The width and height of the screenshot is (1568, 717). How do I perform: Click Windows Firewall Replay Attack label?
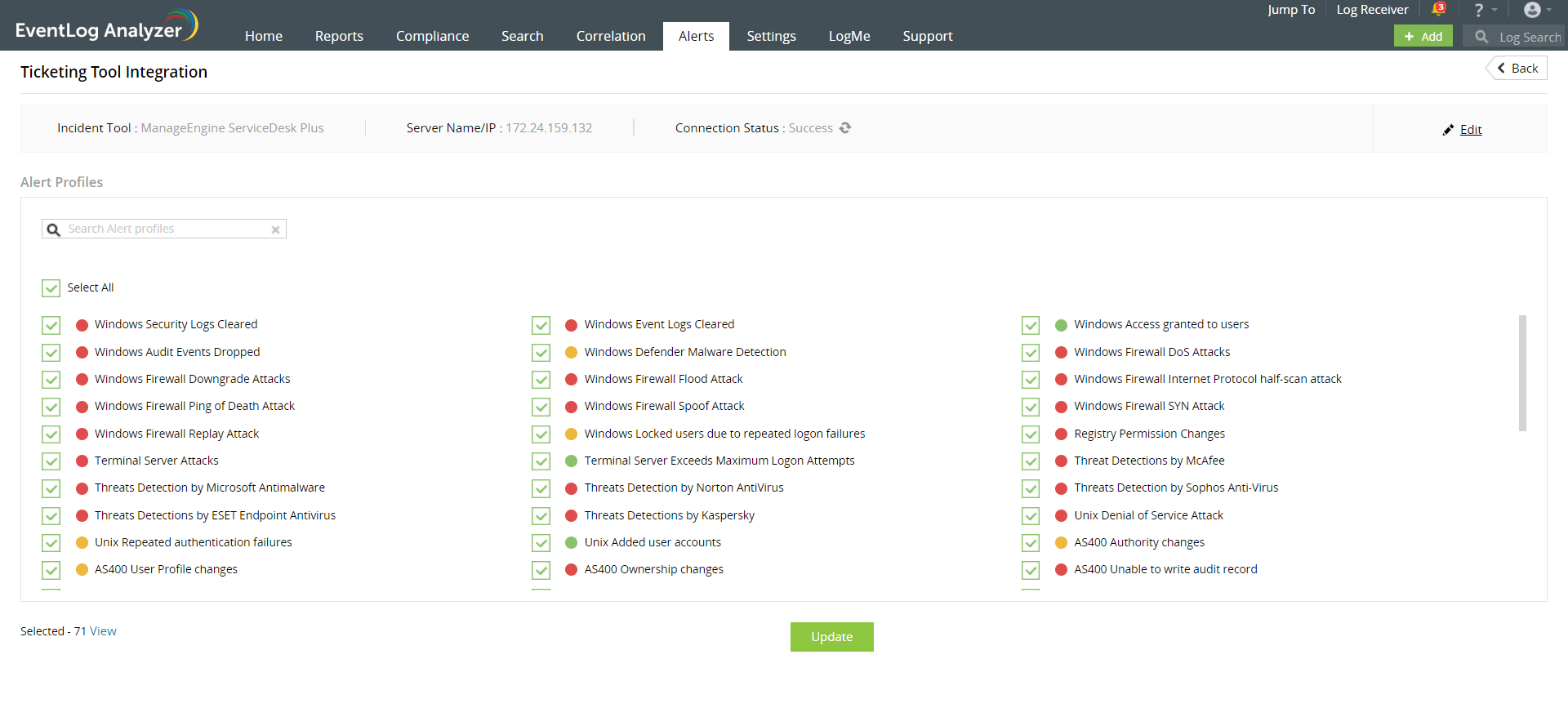tap(176, 434)
